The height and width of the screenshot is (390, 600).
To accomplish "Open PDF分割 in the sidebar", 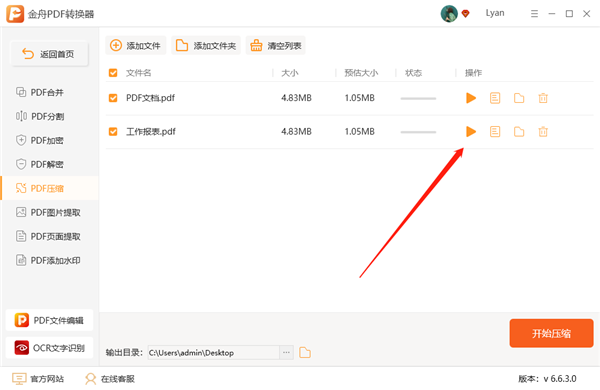I will coord(50,116).
